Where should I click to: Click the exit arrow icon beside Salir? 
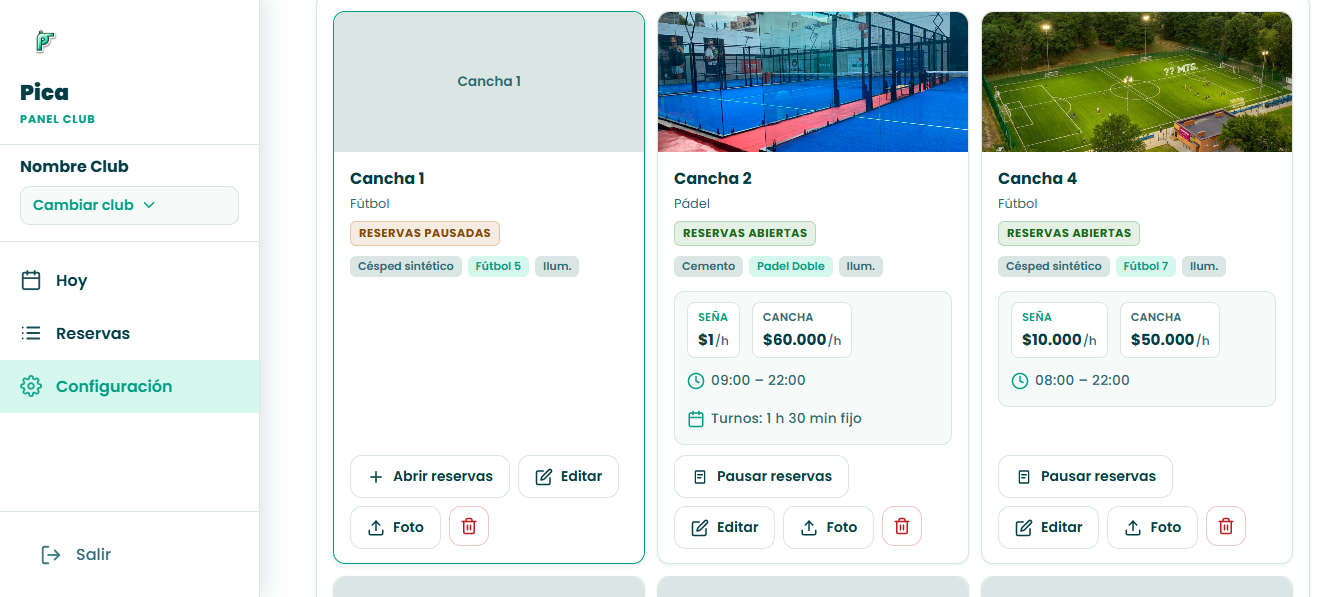point(50,554)
